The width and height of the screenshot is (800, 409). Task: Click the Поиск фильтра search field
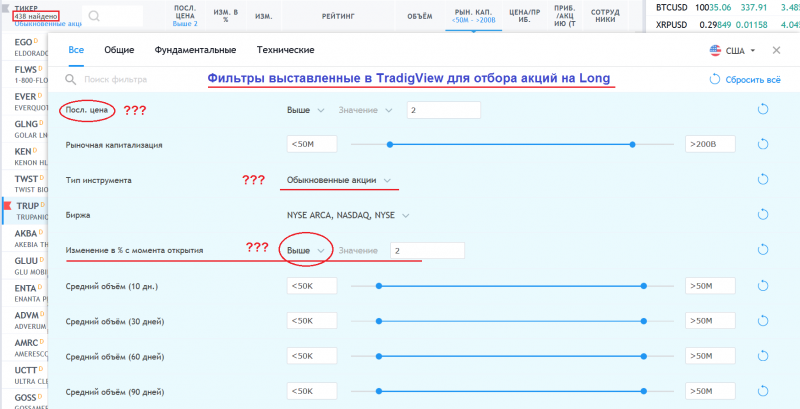[x=116, y=80]
